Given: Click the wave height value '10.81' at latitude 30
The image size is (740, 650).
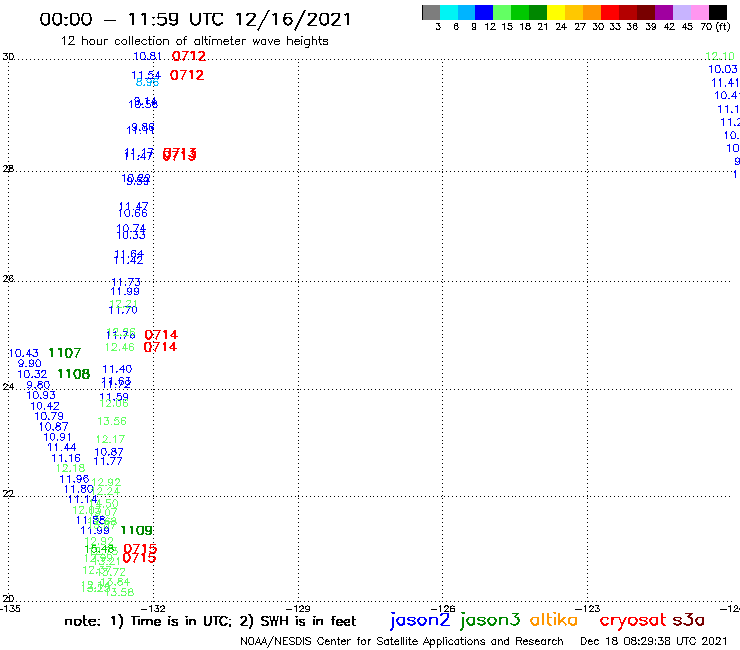Looking at the screenshot, I should (x=147, y=56).
